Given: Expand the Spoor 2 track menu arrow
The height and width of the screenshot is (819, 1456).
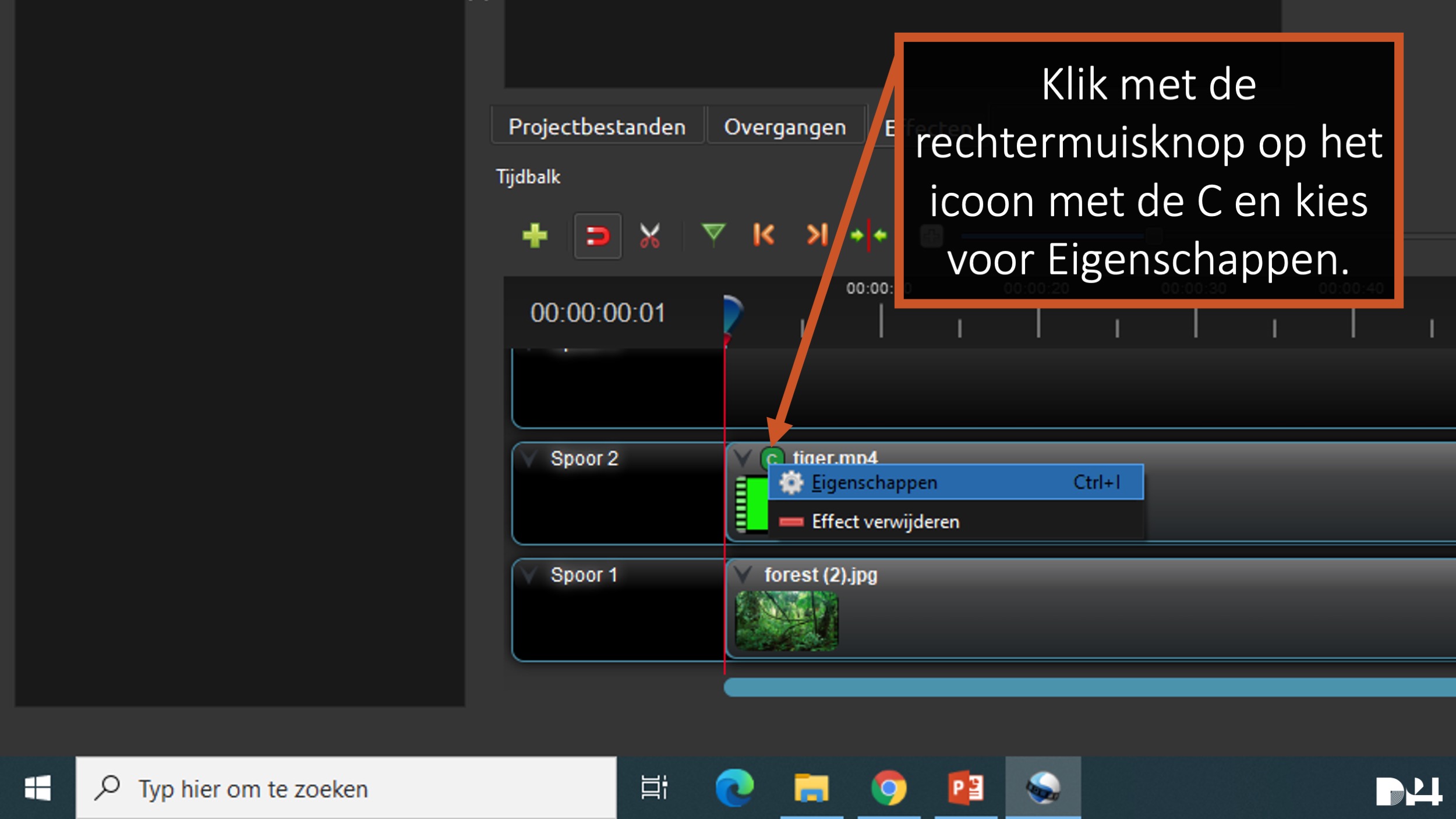Looking at the screenshot, I should pos(529,458).
